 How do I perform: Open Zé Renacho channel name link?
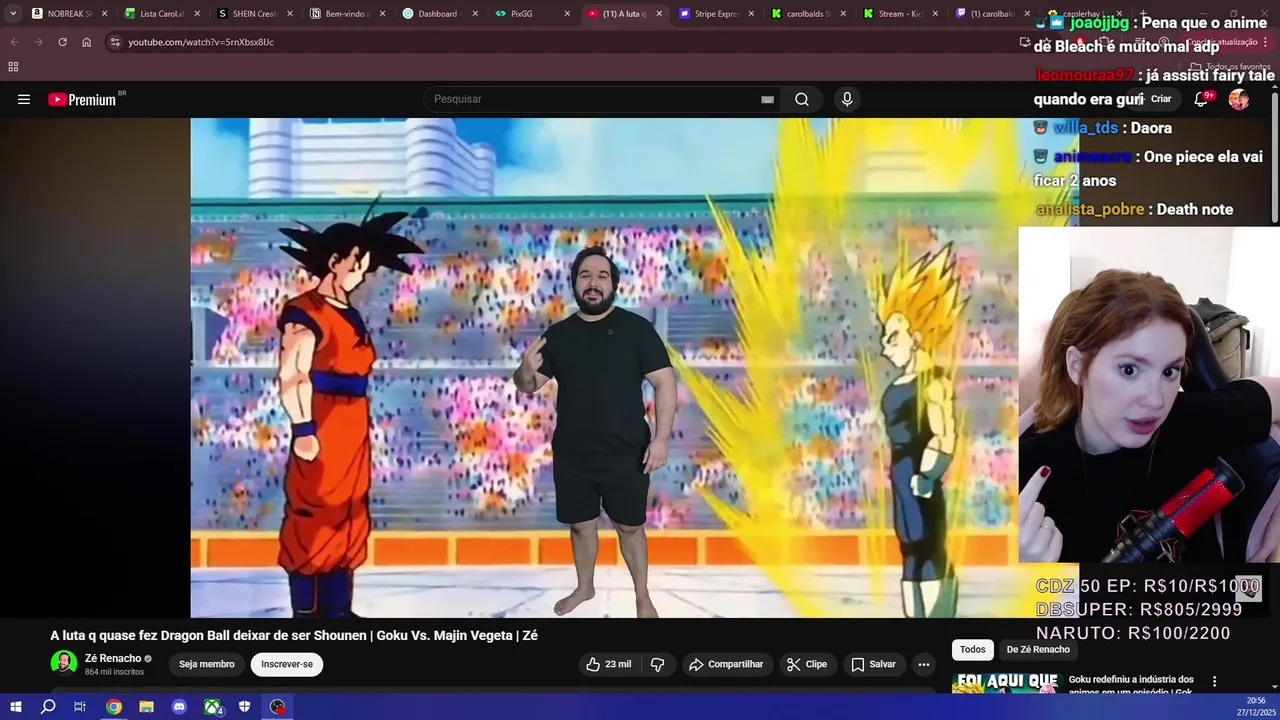click(113, 658)
